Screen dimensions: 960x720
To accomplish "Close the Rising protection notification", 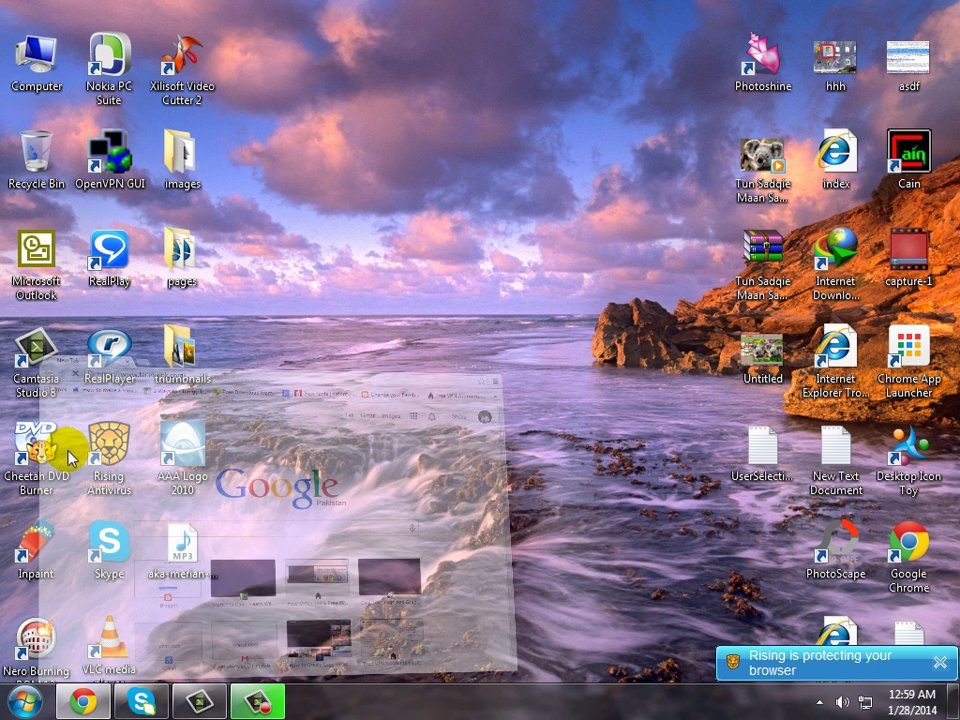I will 940,662.
